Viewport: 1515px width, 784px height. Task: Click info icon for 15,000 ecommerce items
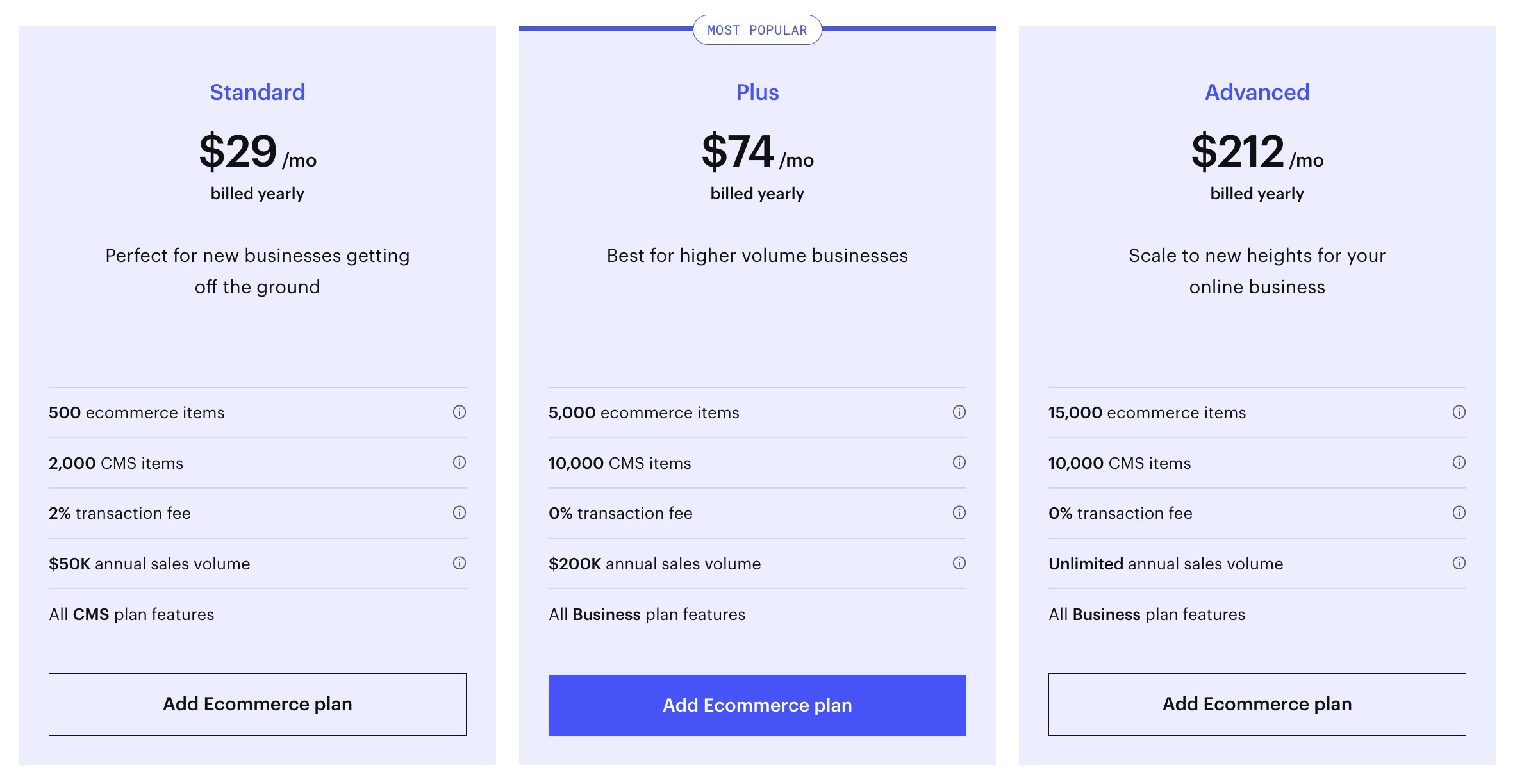1459,412
